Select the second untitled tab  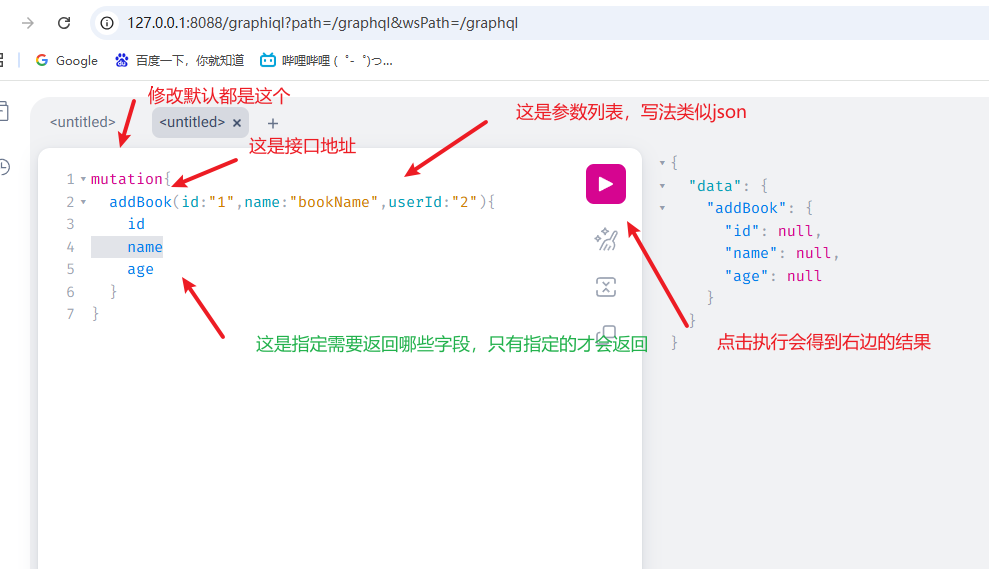tap(192, 122)
